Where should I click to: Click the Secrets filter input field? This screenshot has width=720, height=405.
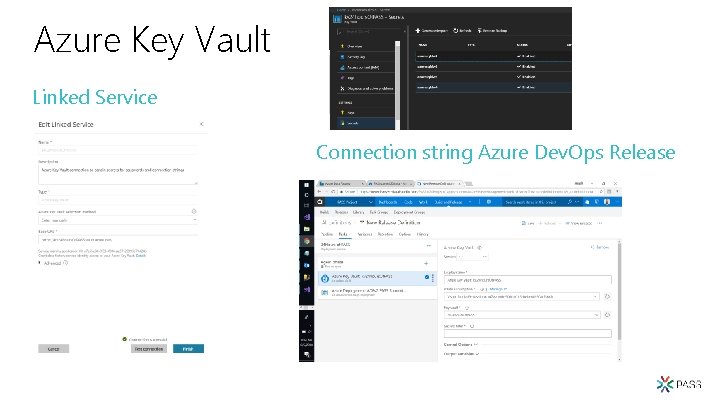point(528,333)
